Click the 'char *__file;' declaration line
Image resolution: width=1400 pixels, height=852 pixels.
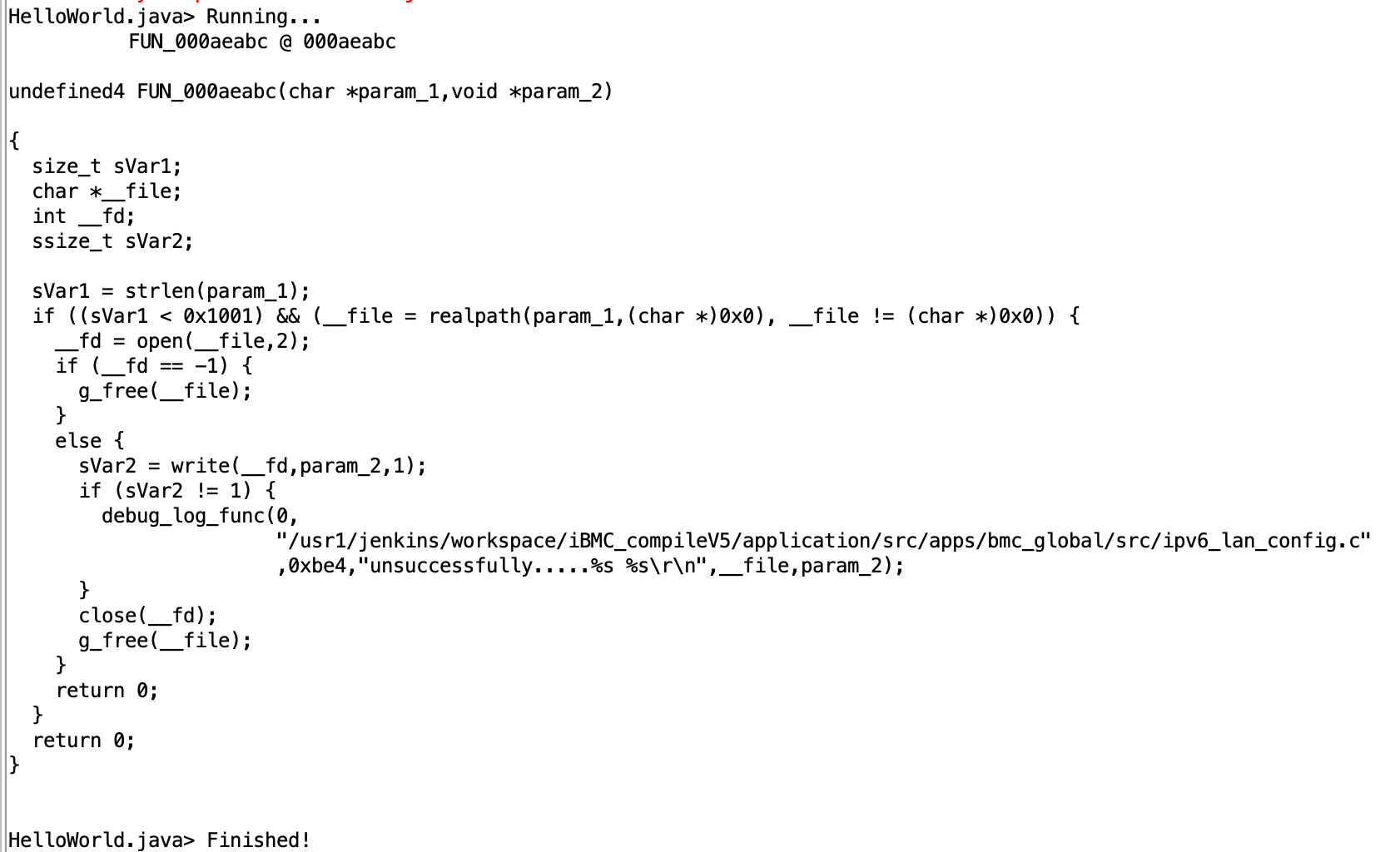tap(107, 191)
